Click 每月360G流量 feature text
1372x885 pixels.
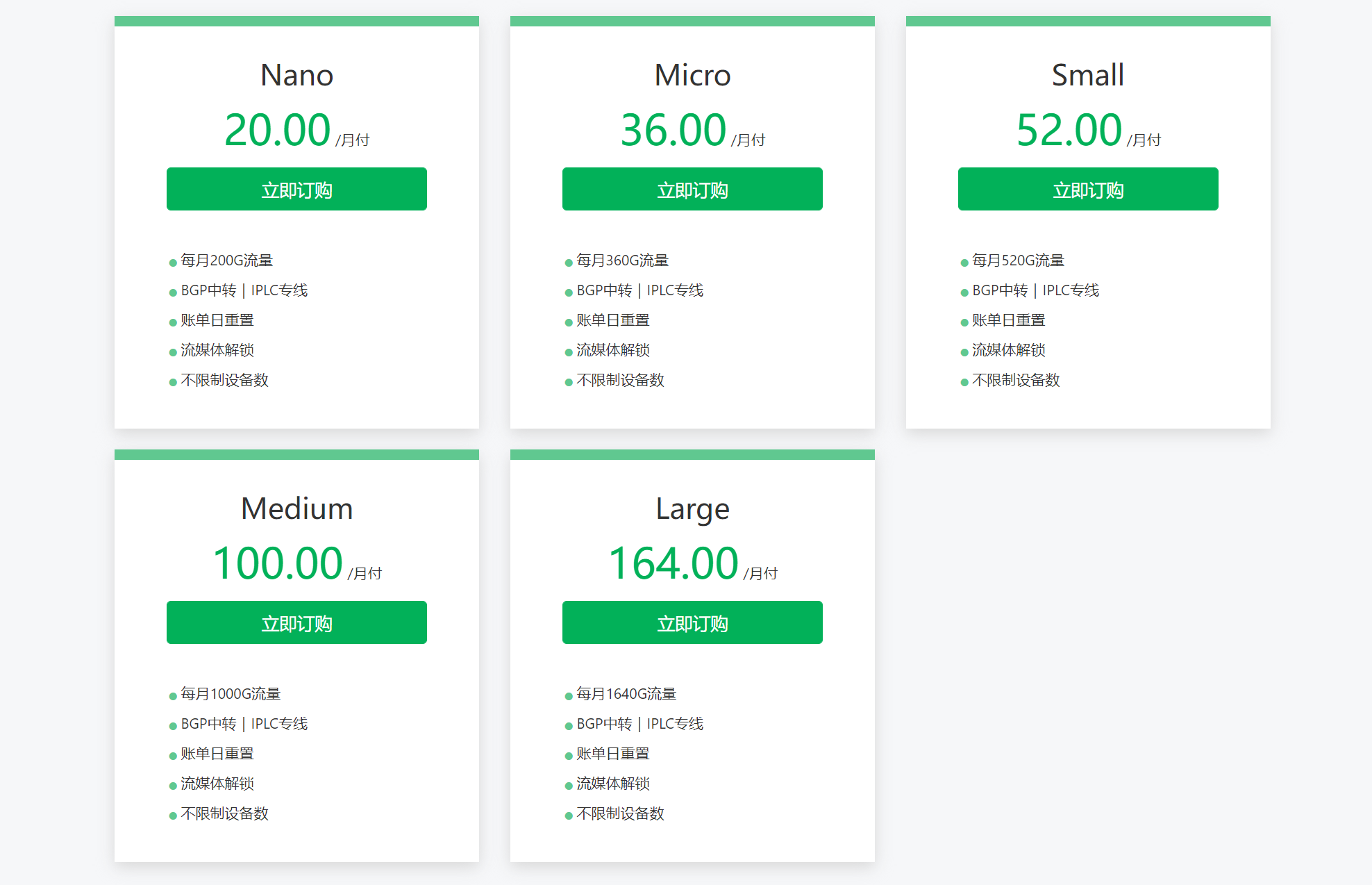[x=622, y=260]
